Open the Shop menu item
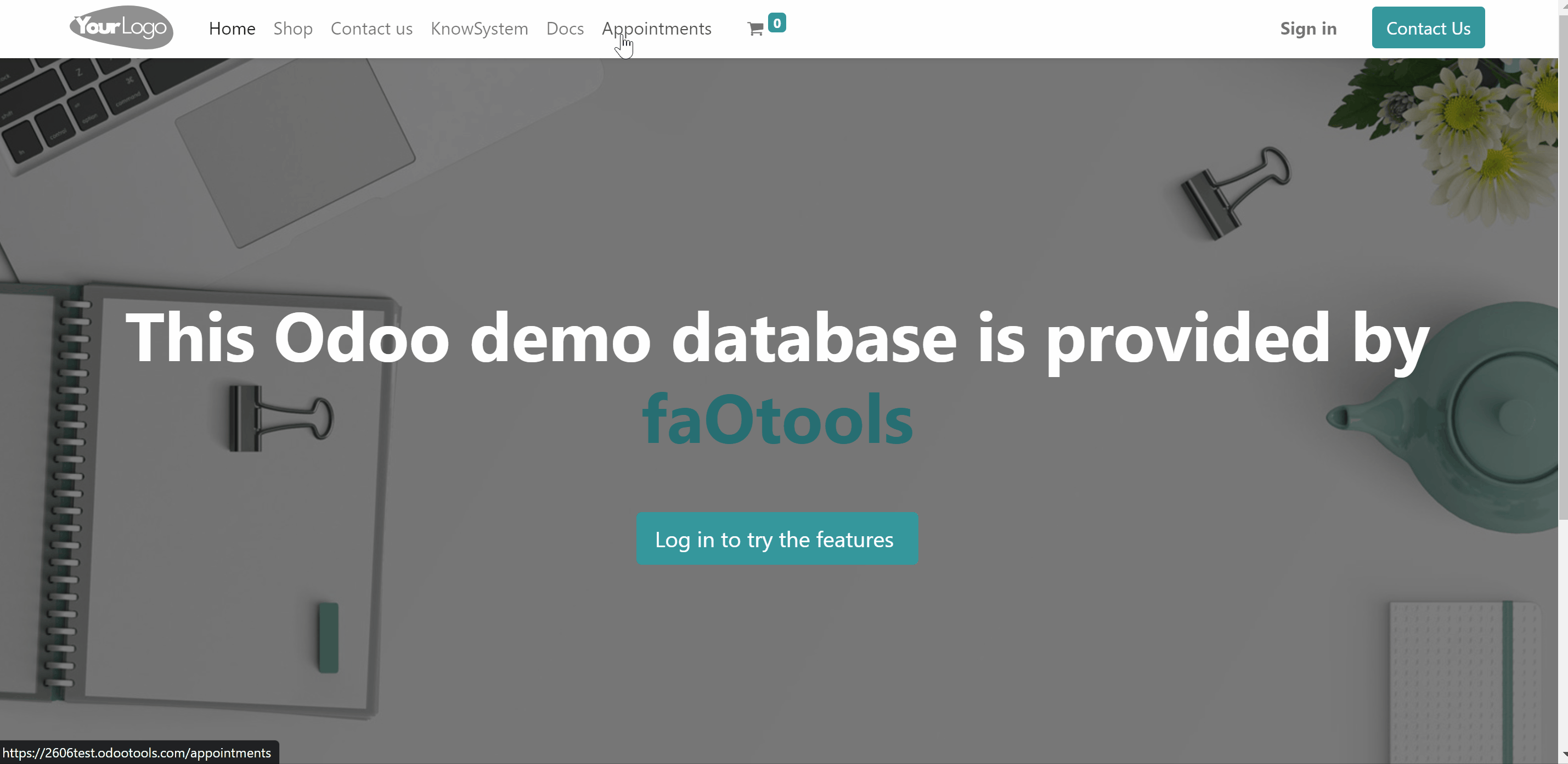The height and width of the screenshot is (764, 1568). click(x=293, y=29)
